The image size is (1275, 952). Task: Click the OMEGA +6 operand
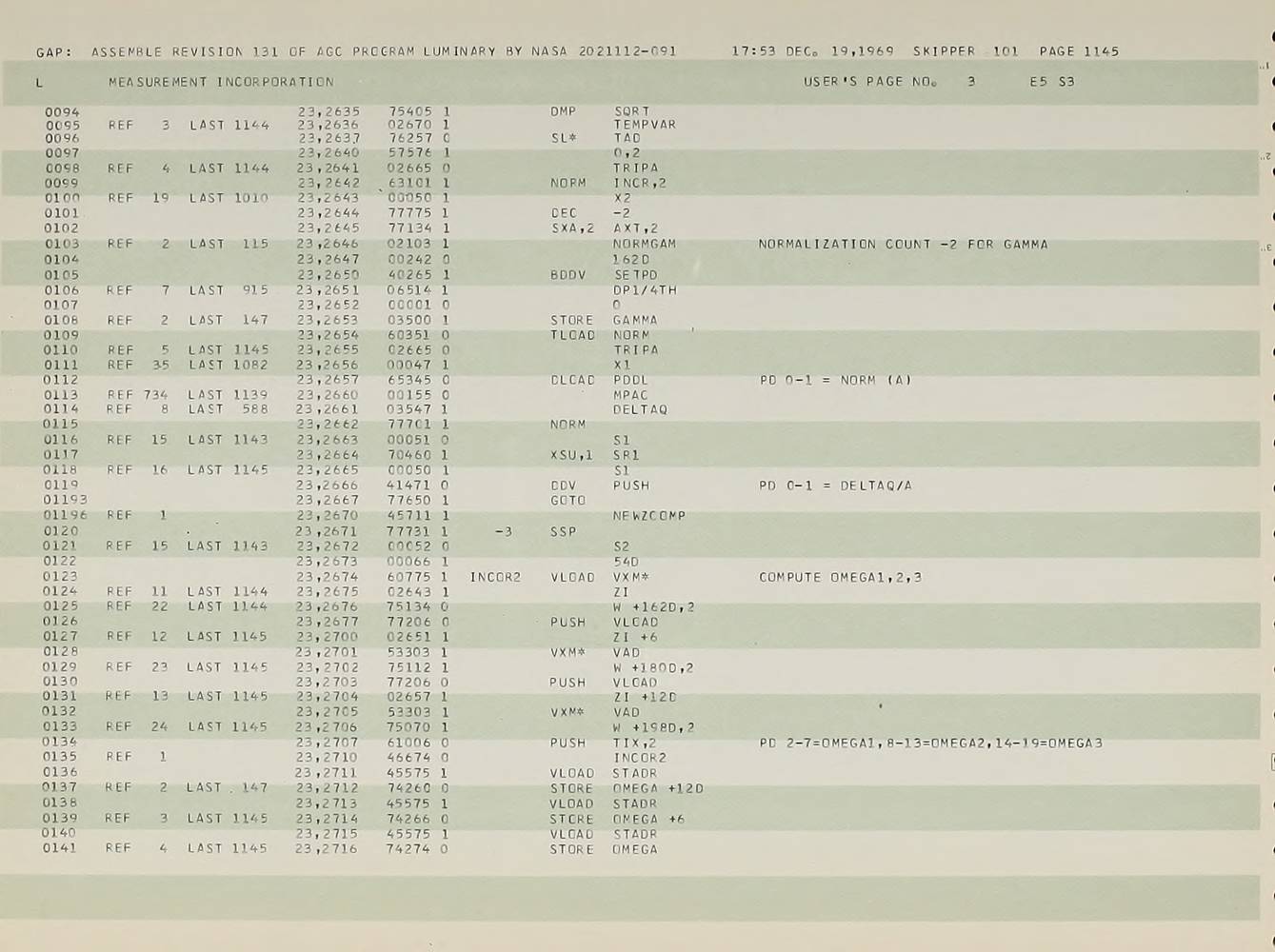coord(648,819)
